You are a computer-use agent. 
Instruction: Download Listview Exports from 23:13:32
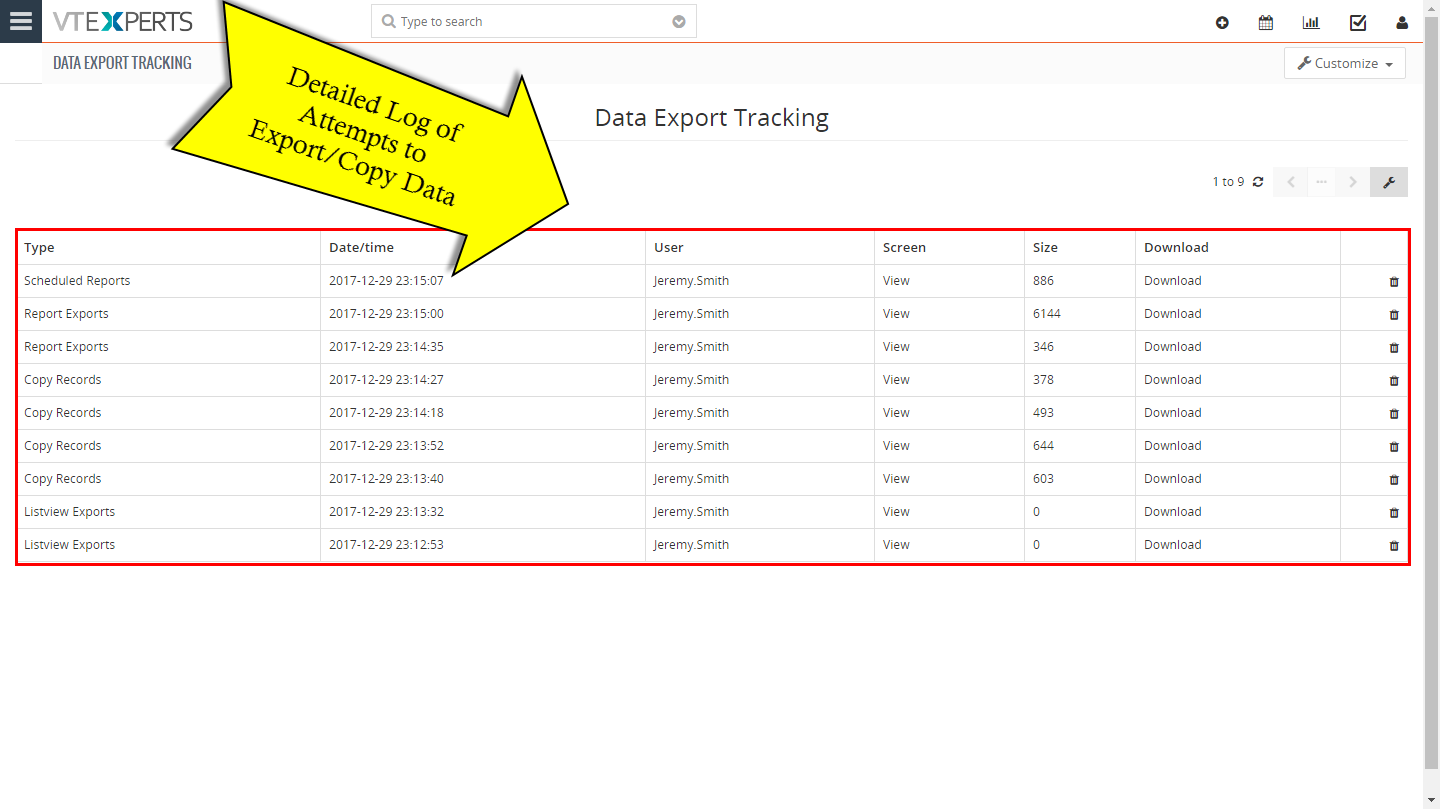tap(1173, 511)
